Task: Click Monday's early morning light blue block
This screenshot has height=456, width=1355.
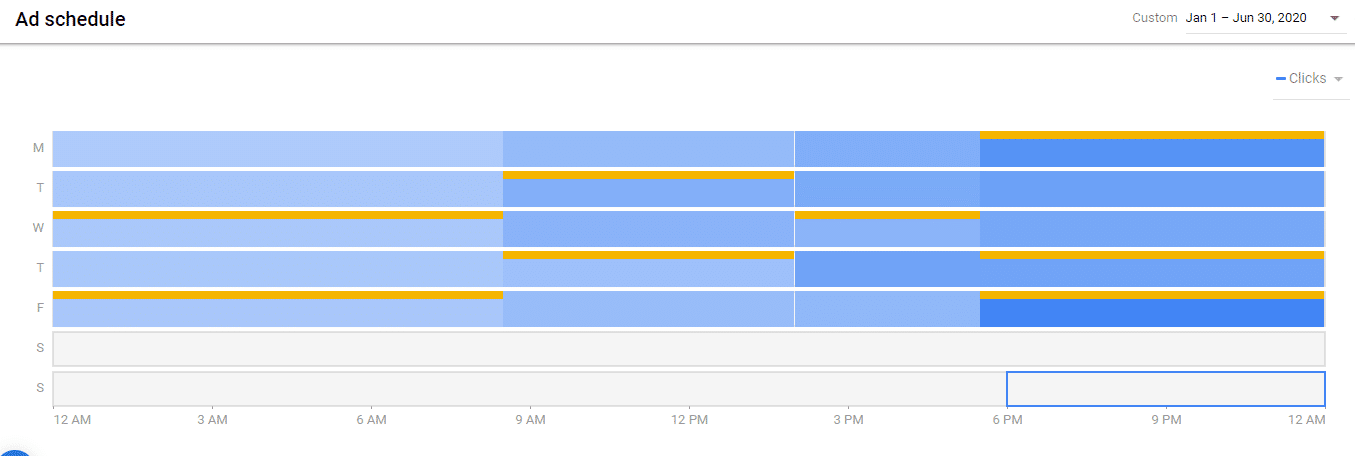Action: [277, 149]
